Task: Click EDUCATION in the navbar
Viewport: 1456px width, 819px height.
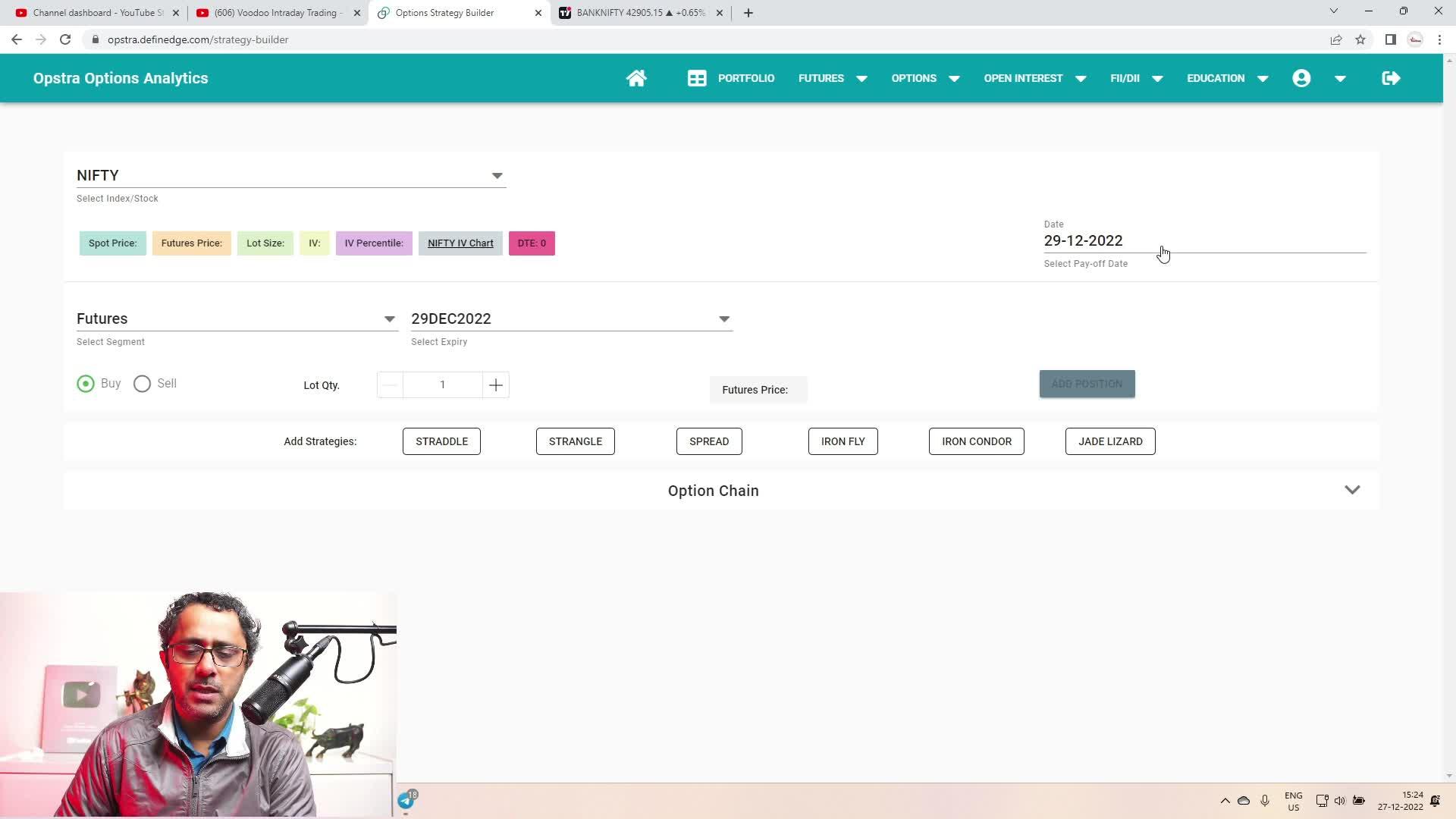Action: 1216,78
